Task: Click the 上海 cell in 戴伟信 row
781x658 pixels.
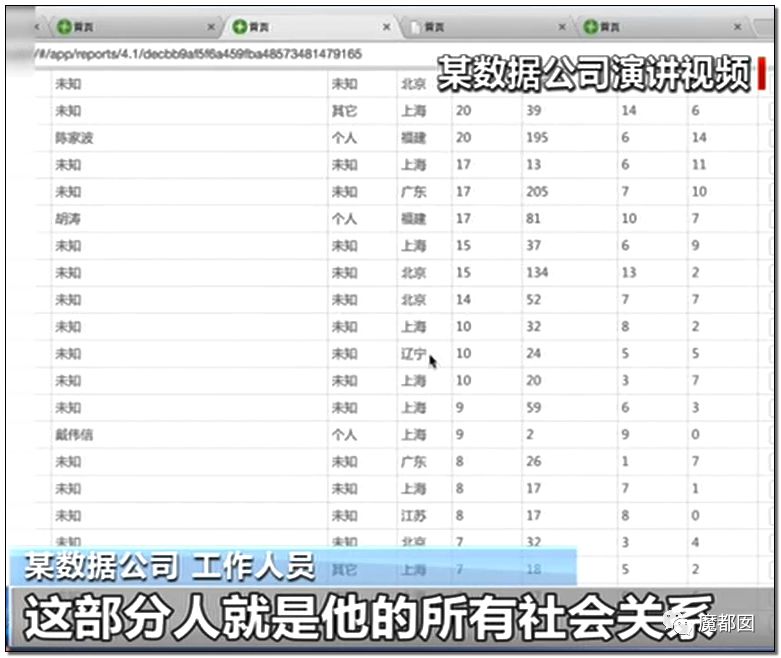Action: pos(414,435)
